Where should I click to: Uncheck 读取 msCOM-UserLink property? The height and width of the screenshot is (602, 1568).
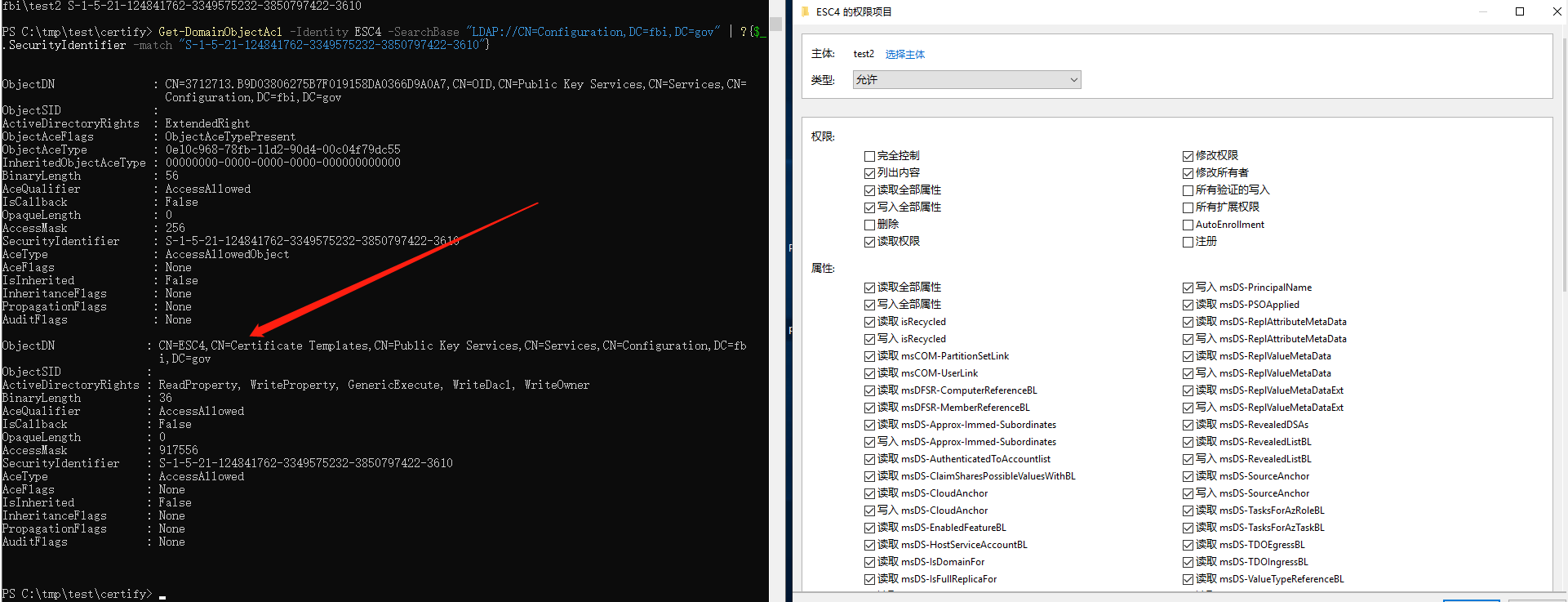(x=869, y=373)
